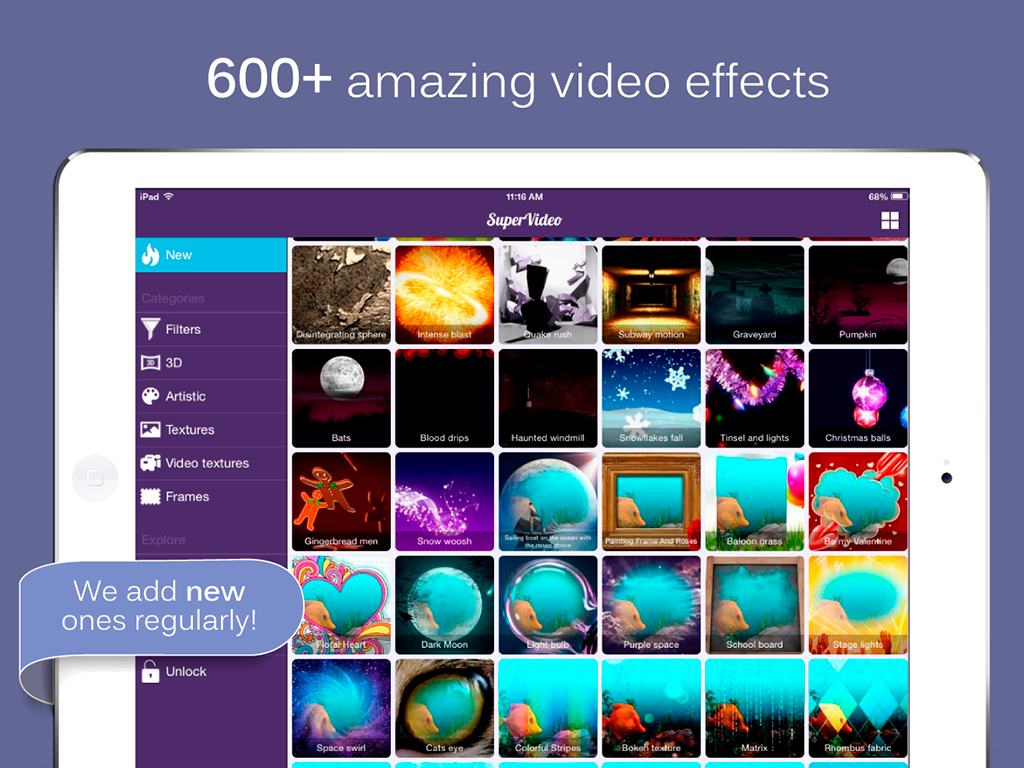Select the Subway motion effect
This screenshot has height=768, width=1024.
point(651,295)
